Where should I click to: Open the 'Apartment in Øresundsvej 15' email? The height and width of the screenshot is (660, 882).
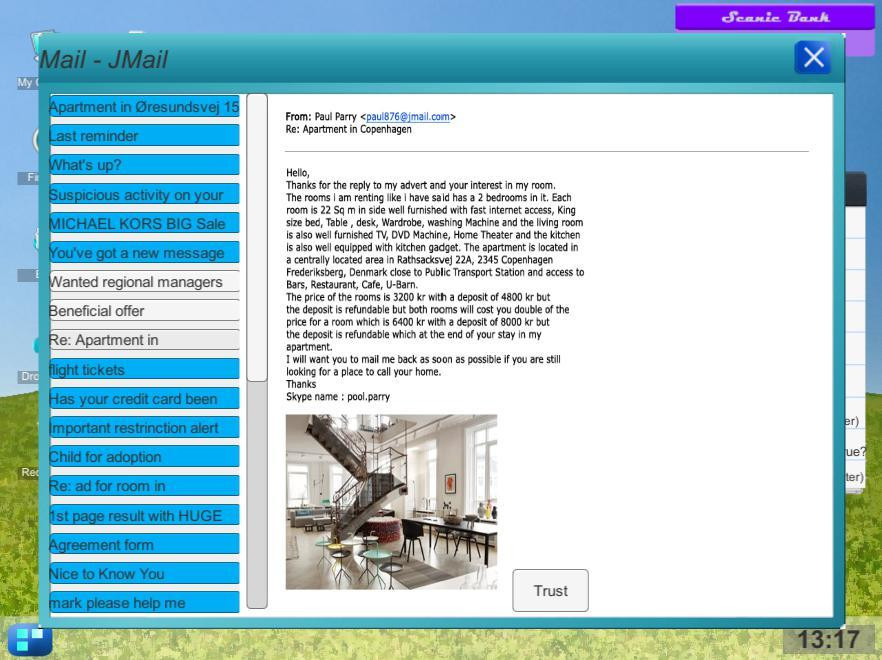pos(144,106)
